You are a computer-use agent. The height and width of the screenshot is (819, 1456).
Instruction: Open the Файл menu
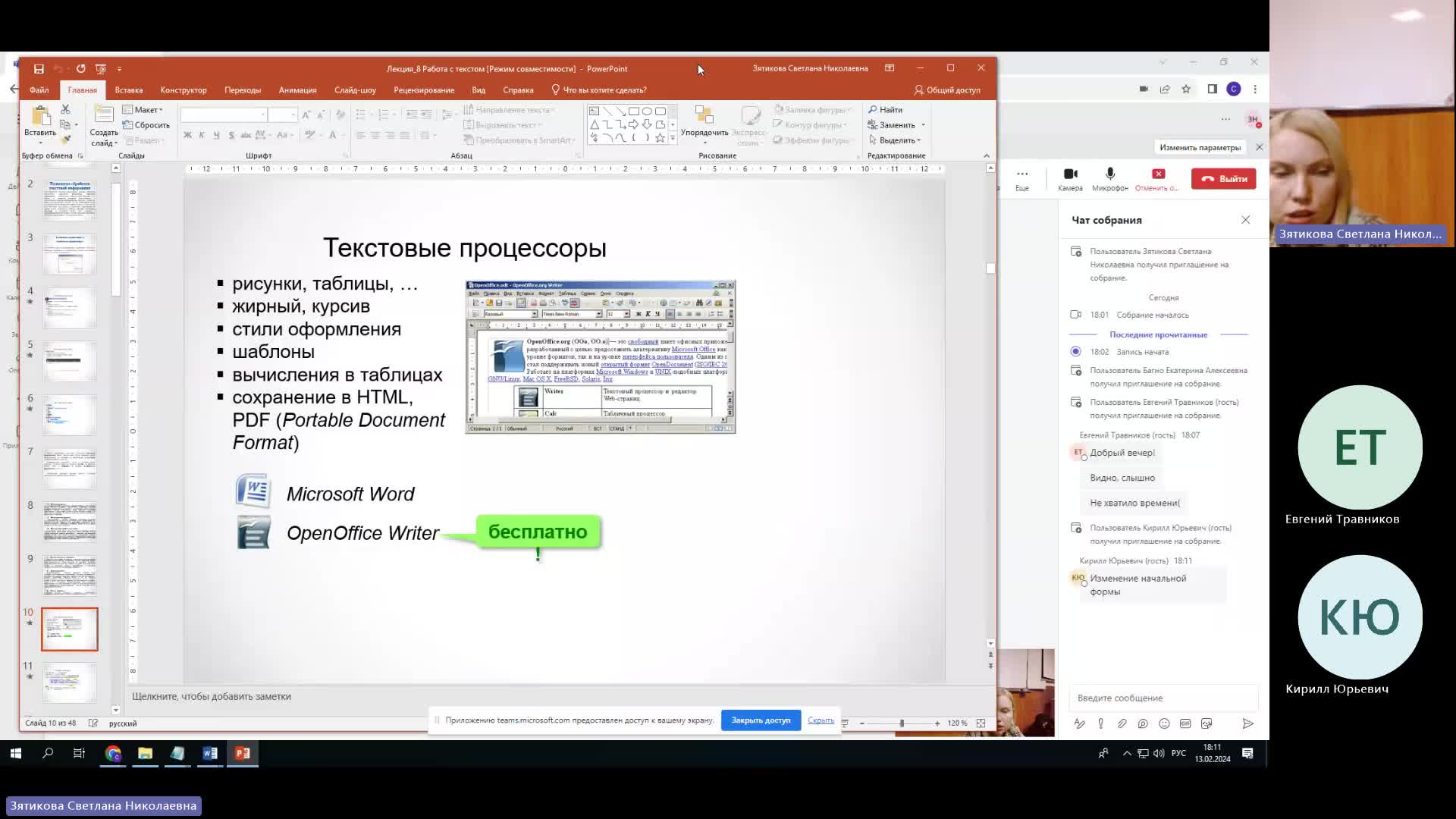tap(39, 90)
